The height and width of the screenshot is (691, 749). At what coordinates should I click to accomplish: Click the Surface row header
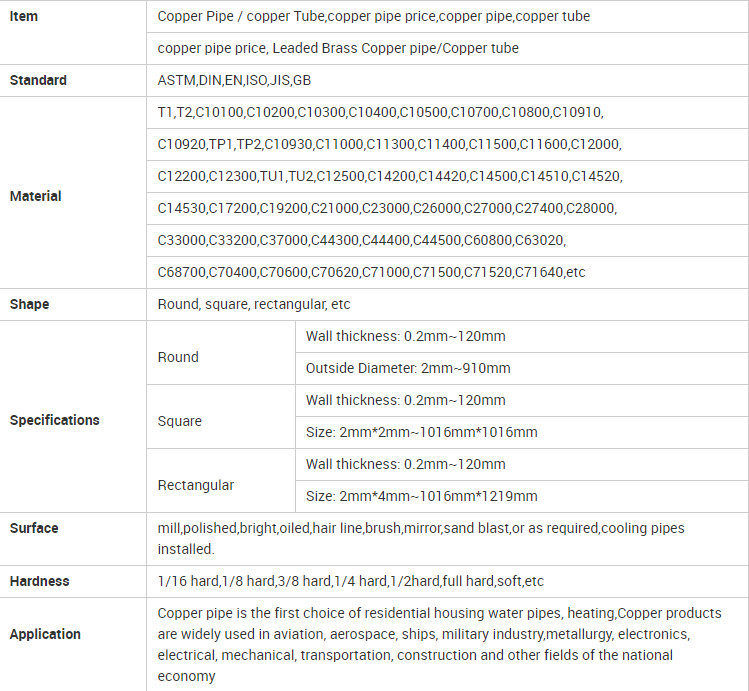(x=73, y=539)
